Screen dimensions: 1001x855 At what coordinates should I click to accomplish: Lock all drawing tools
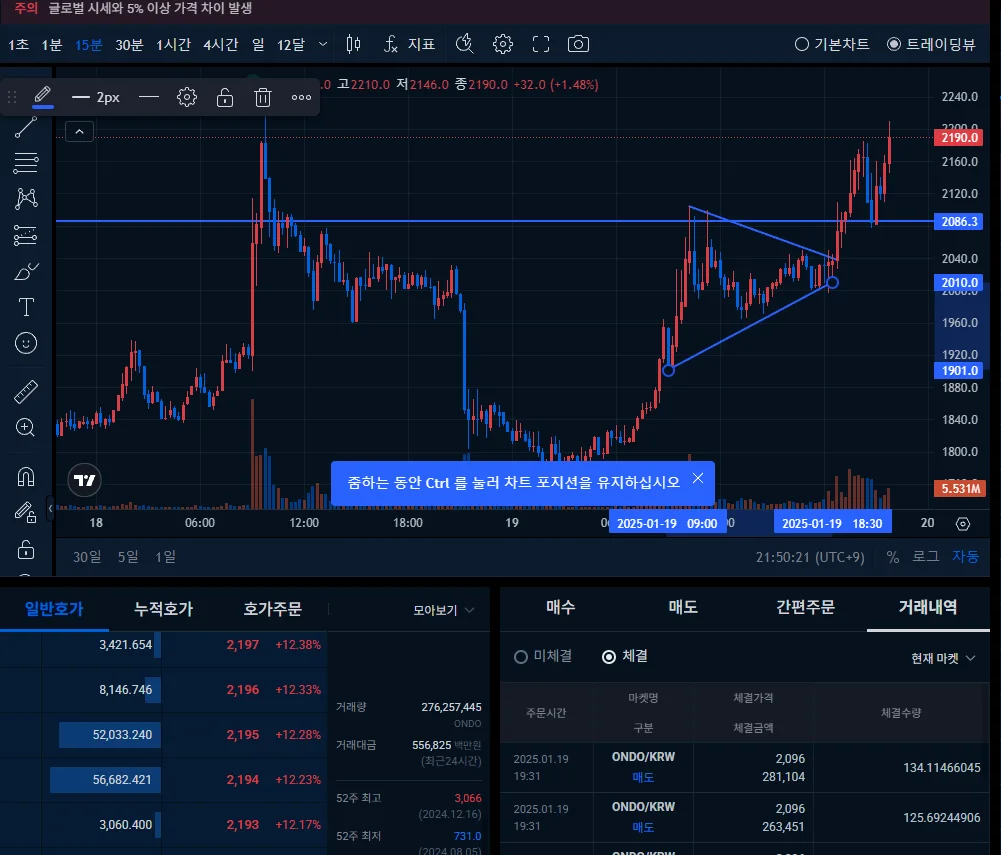(26, 549)
